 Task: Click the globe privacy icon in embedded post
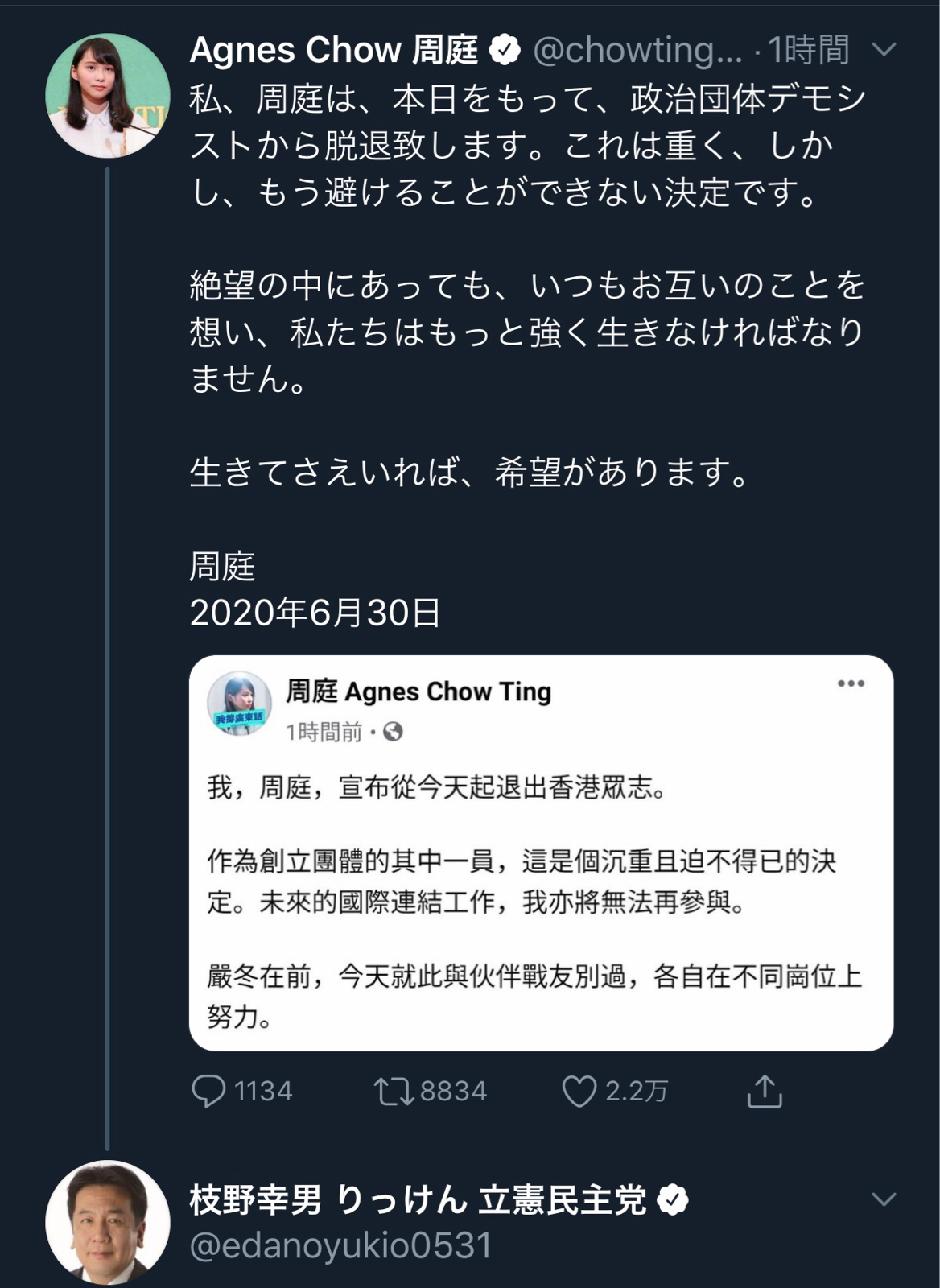pos(393,732)
